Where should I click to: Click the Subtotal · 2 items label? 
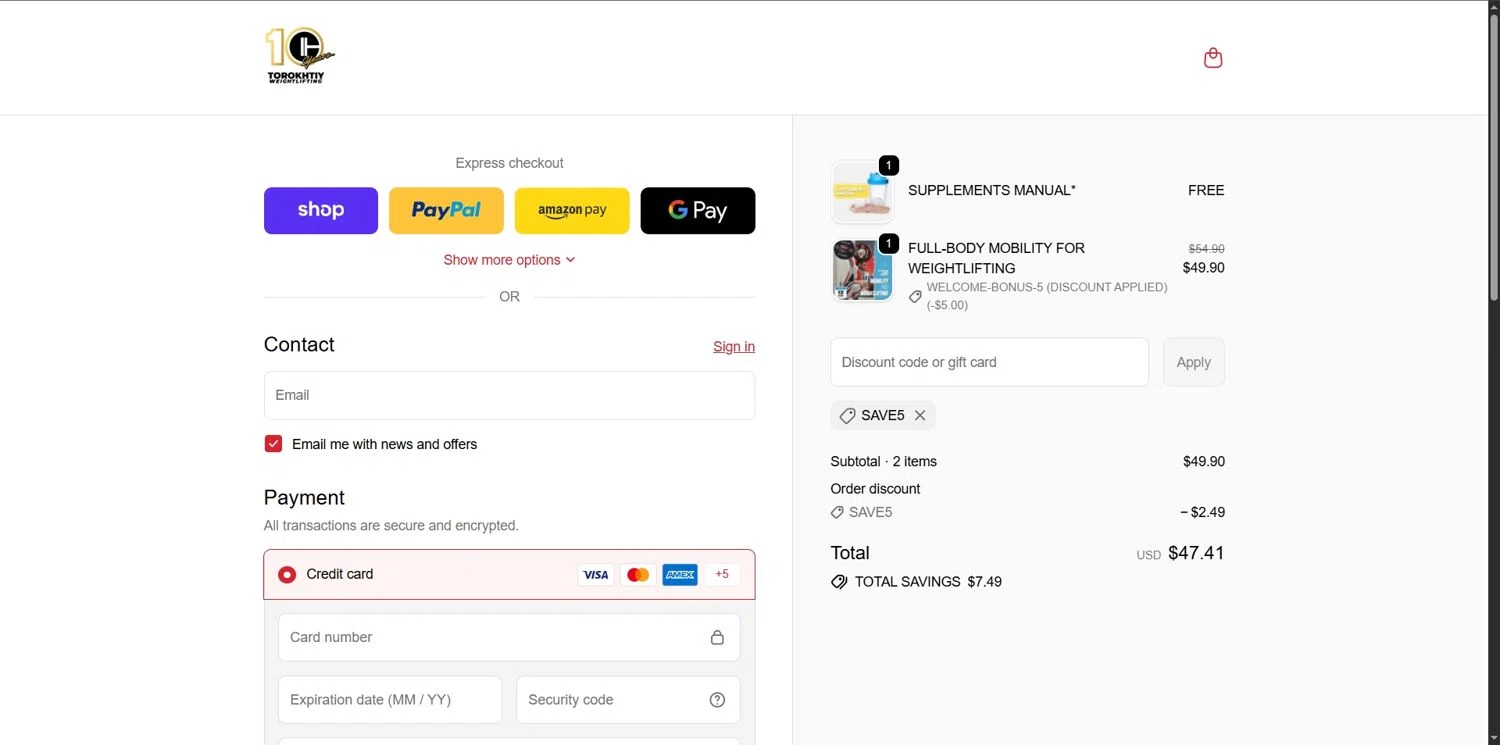click(883, 461)
